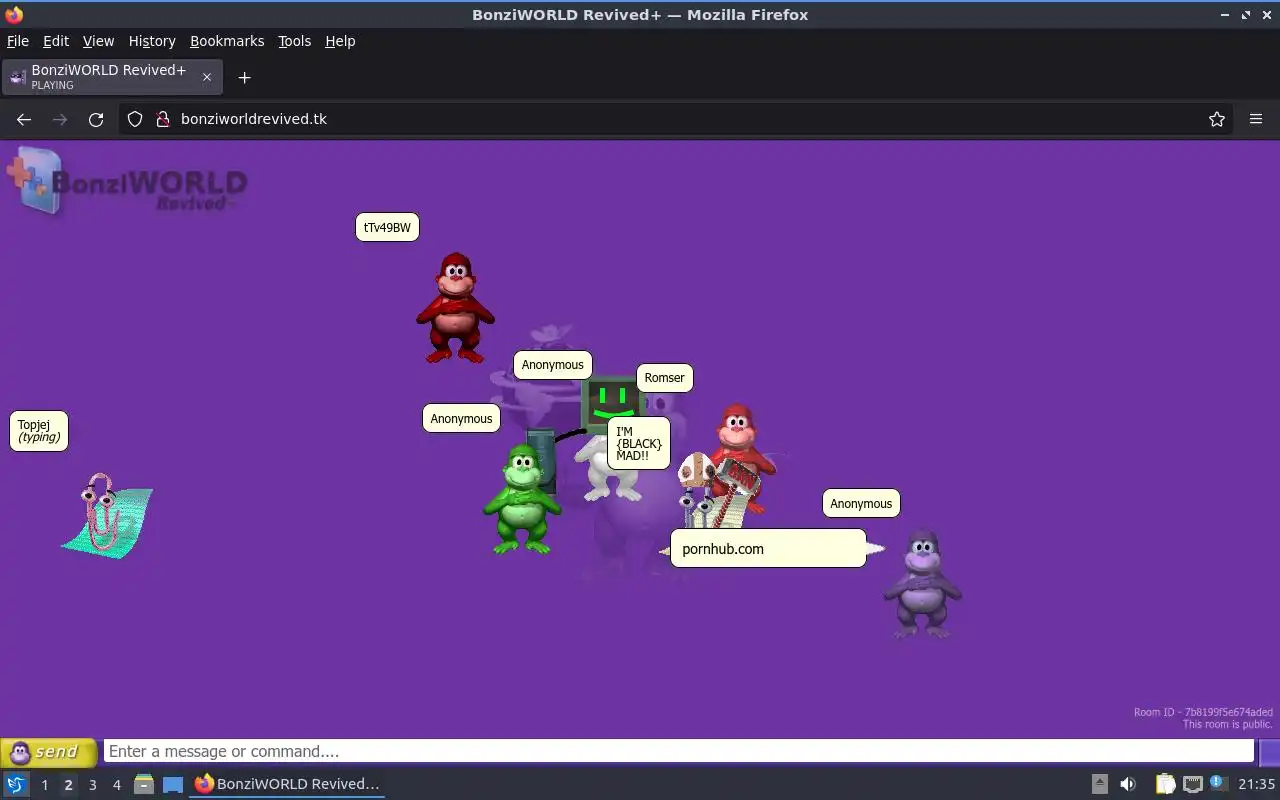Switch to workspace 3
The width and height of the screenshot is (1280, 800).
pyautogui.click(x=92, y=785)
